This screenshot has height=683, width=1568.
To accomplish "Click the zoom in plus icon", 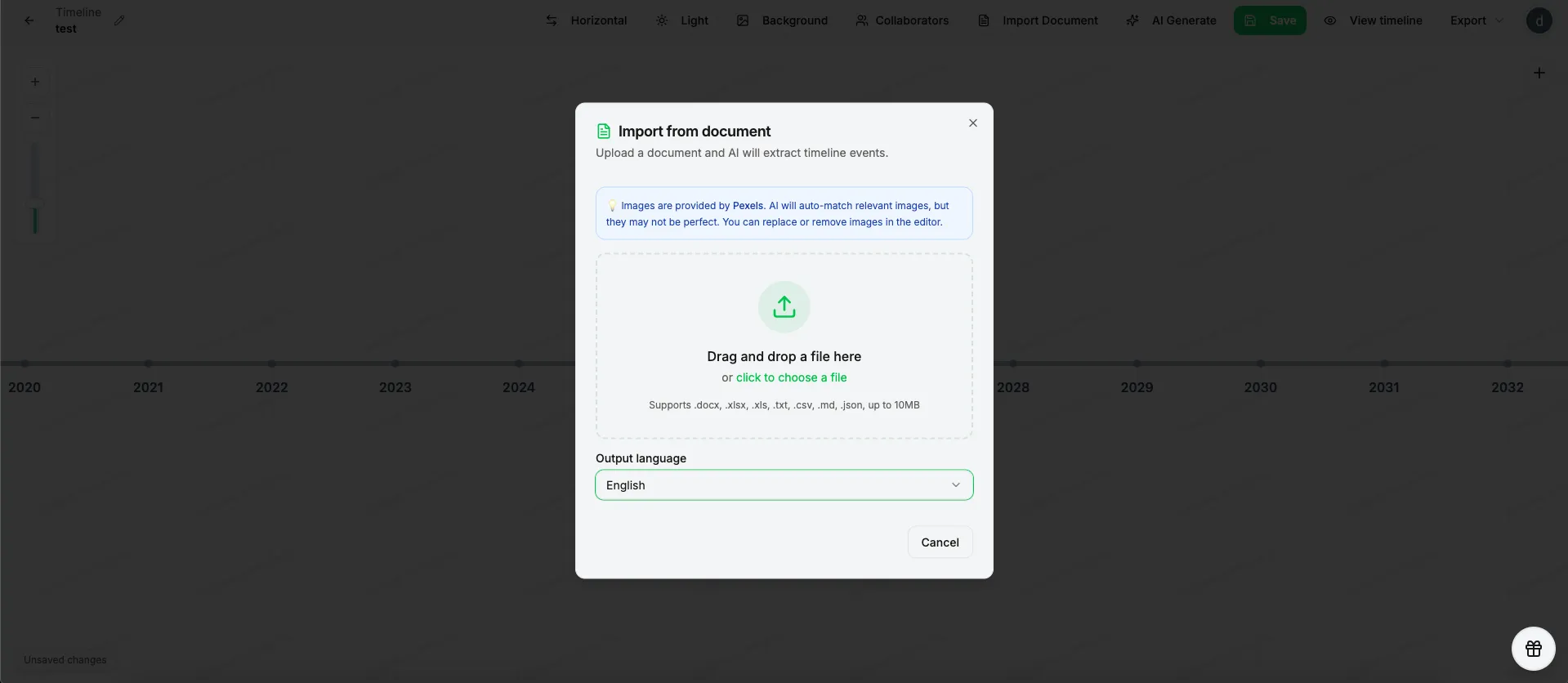I will pos(35,82).
